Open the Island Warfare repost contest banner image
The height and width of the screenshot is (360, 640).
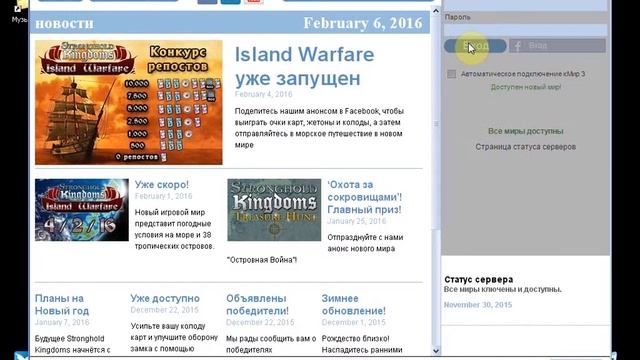(x=129, y=102)
